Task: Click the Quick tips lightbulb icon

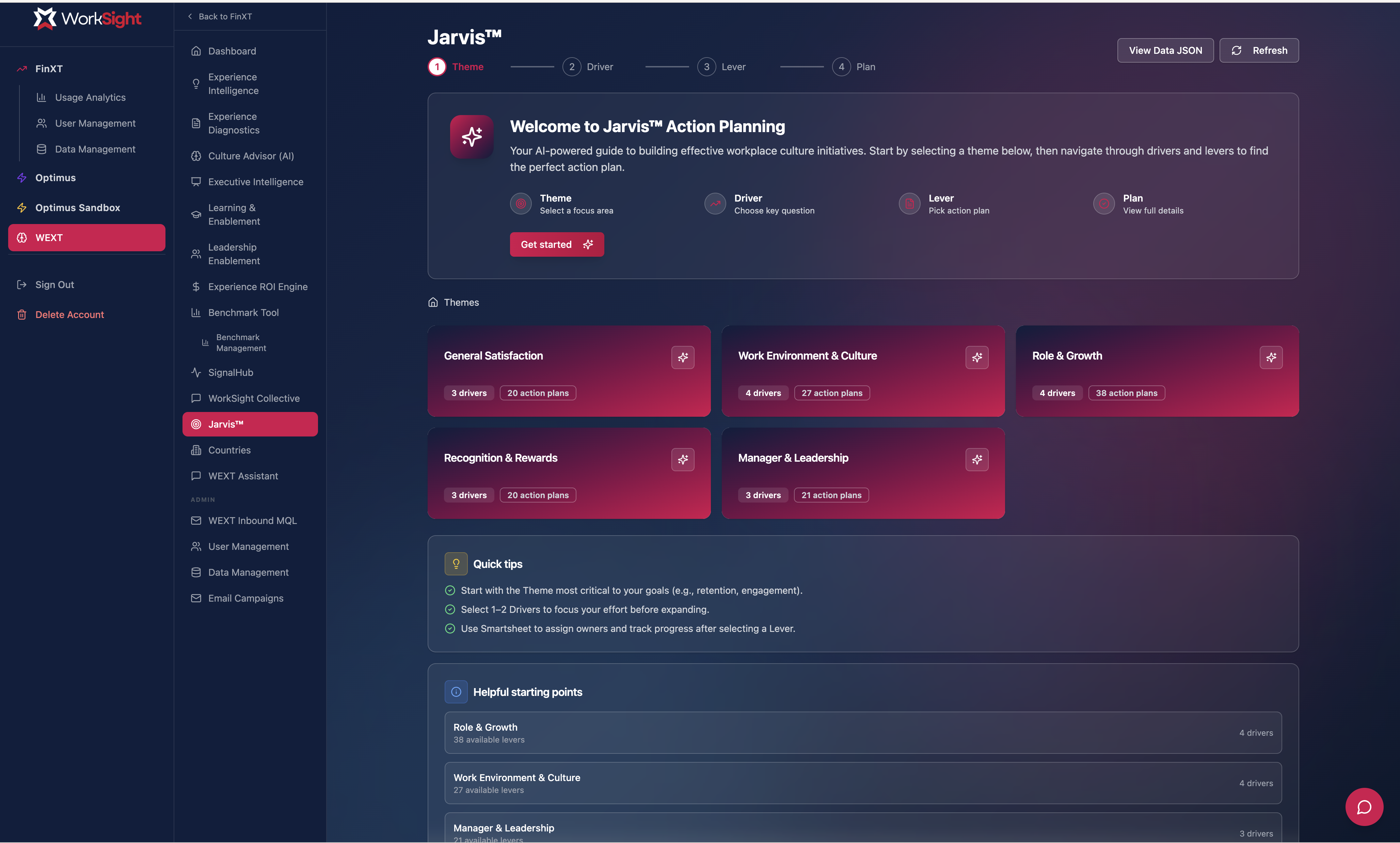Action: 456,564
